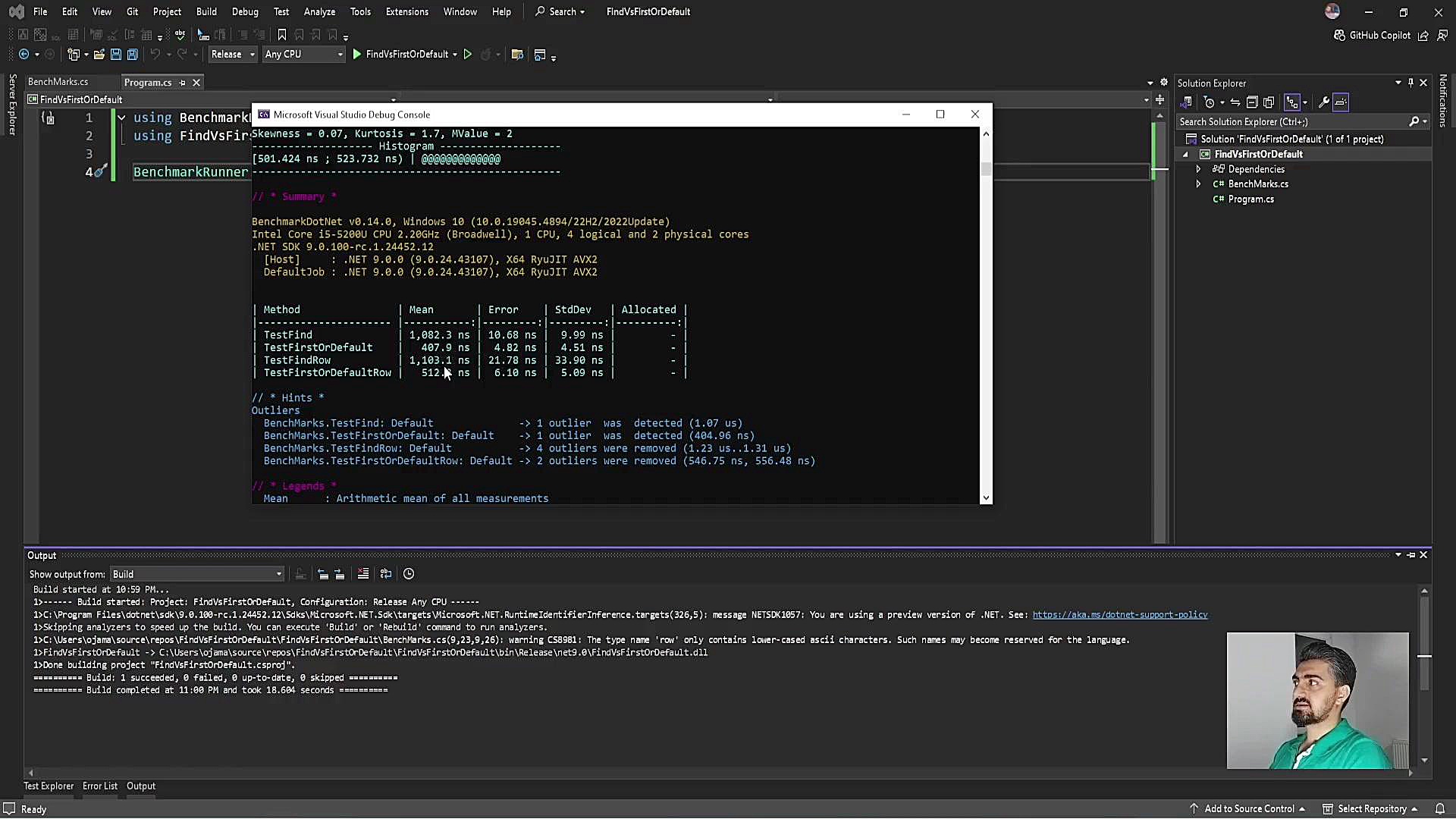This screenshot has width=1456, height=819.
Task: Click the Save file toolbar icon
Action: (116, 55)
